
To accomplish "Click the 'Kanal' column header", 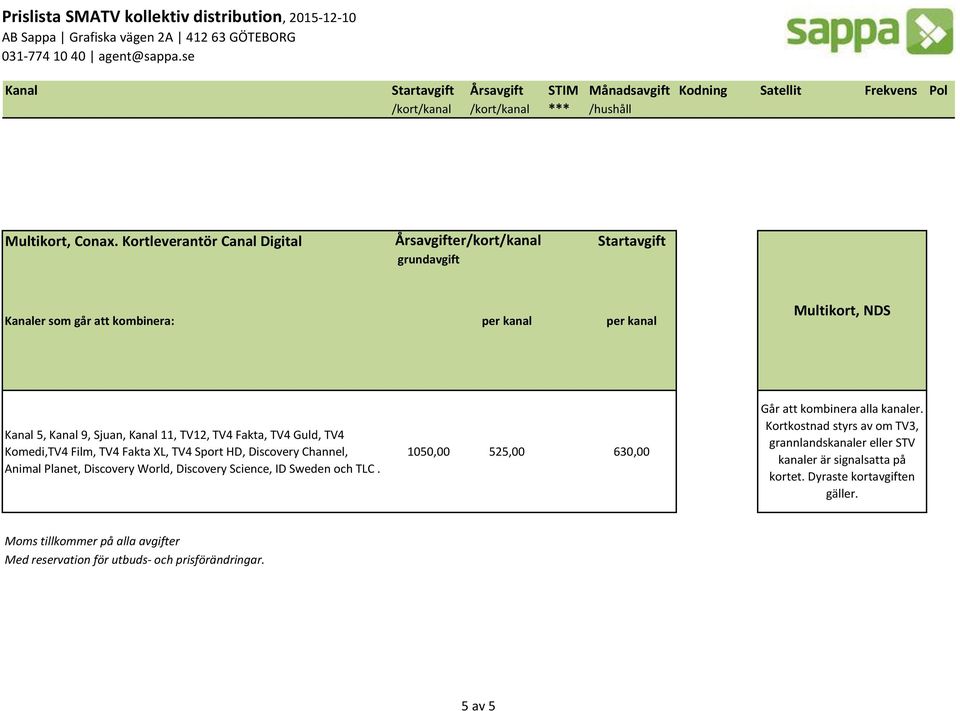I will (x=21, y=91).
